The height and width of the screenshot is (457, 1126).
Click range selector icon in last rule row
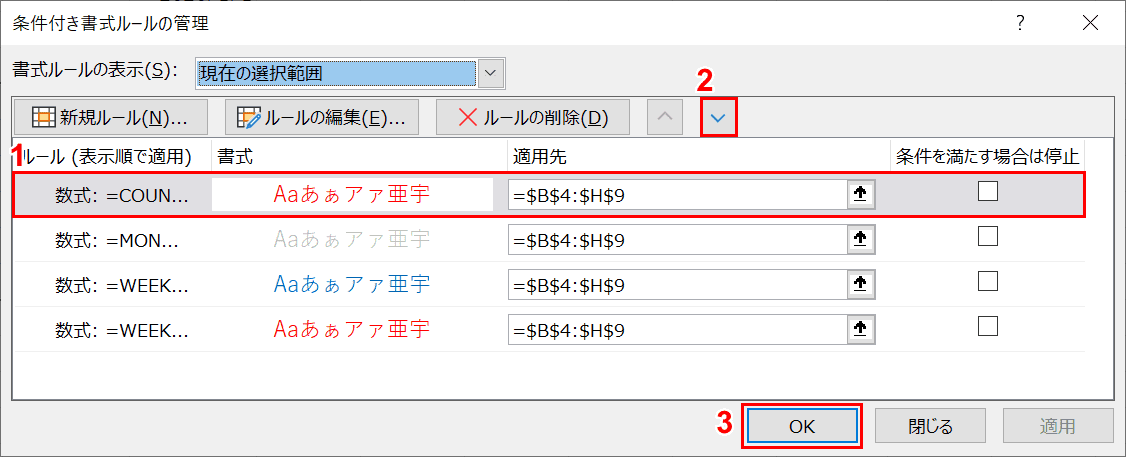860,331
